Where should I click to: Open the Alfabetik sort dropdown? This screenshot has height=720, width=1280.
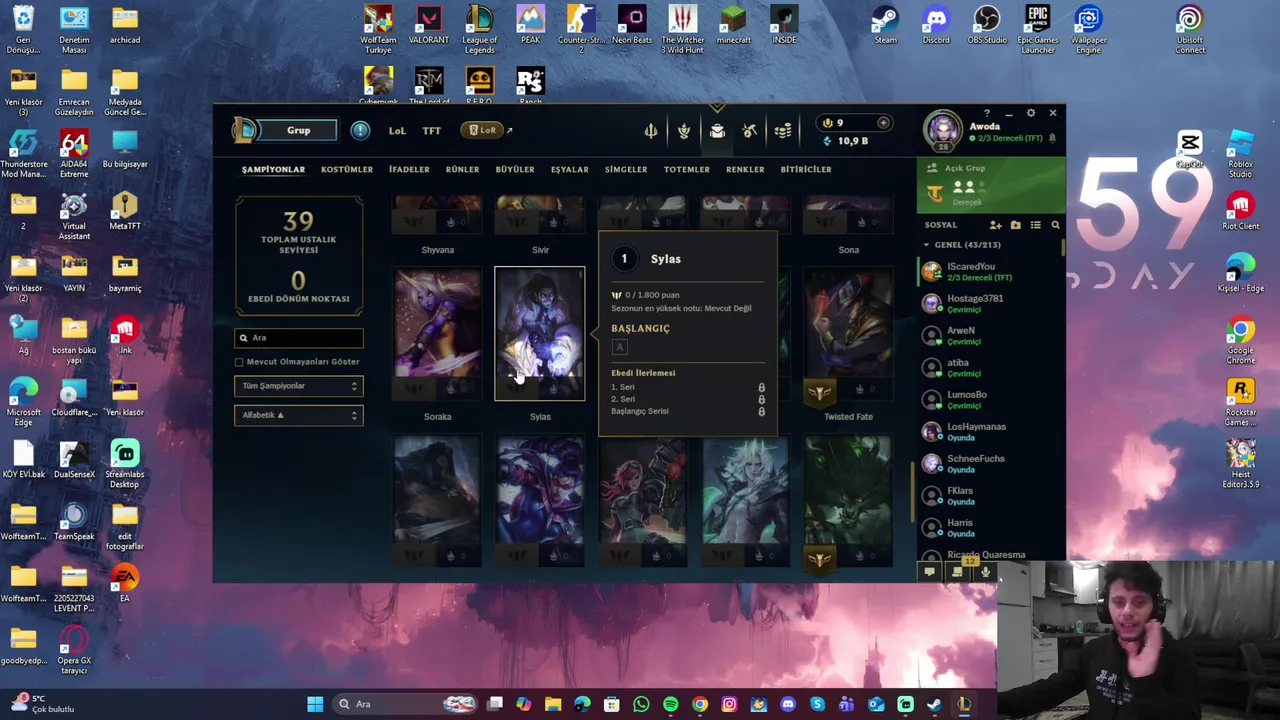tap(299, 415)
